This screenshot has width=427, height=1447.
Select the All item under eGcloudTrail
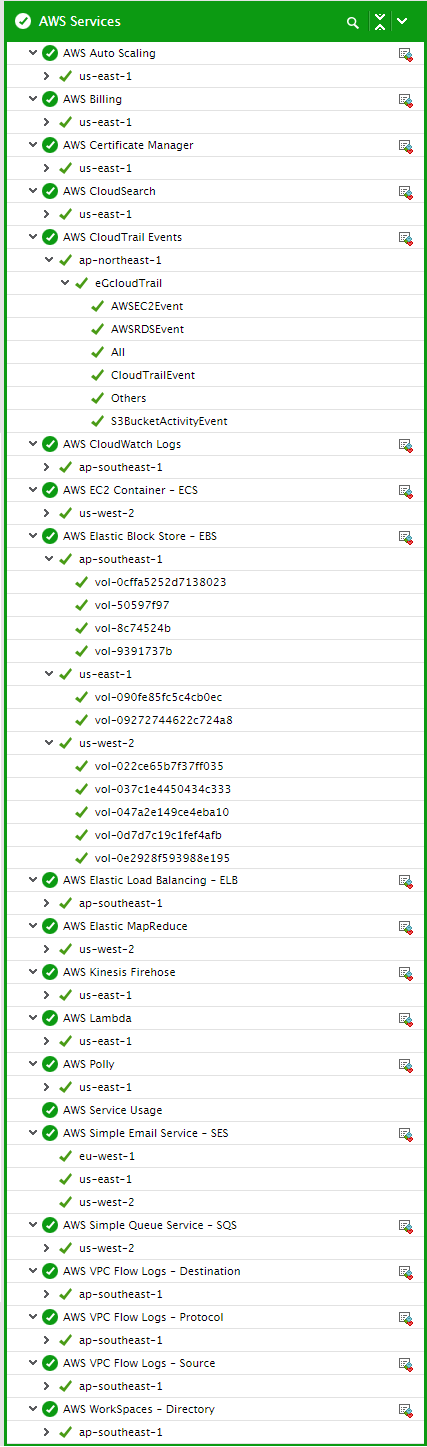pyautogui.click(x=118, y=352)
